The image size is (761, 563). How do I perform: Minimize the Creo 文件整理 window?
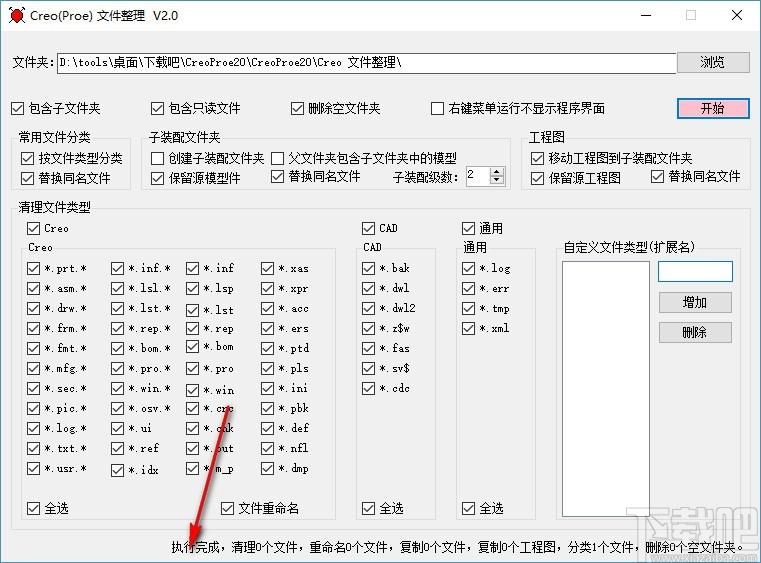pyautogui.click(x=646, y=16)
